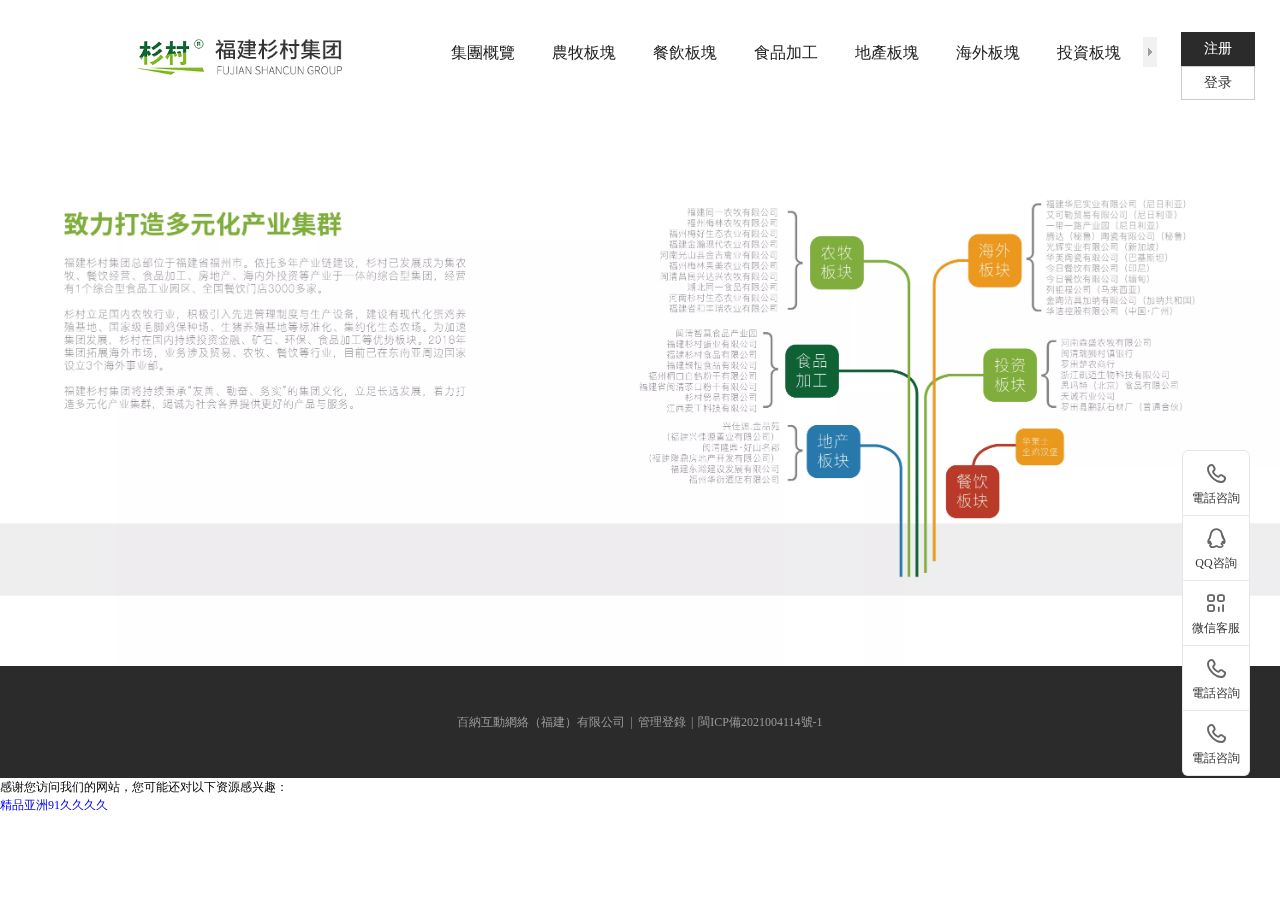Expand more navigation items with the arrow
This screenshot has width=1287, height=900.
coord(1150,52)
